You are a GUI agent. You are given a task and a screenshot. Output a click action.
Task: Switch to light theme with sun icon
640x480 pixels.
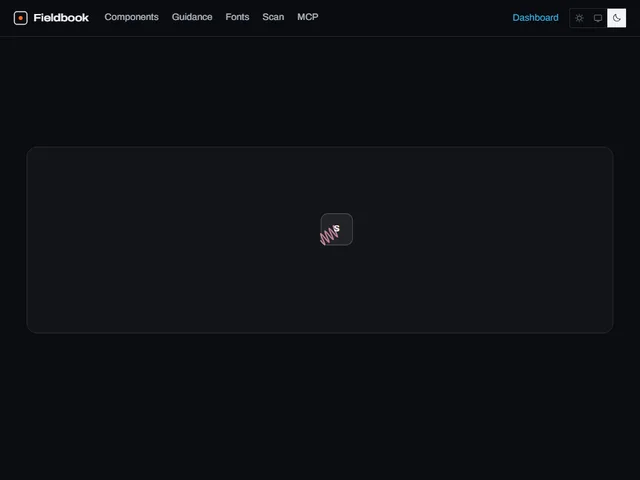(579, 18)
